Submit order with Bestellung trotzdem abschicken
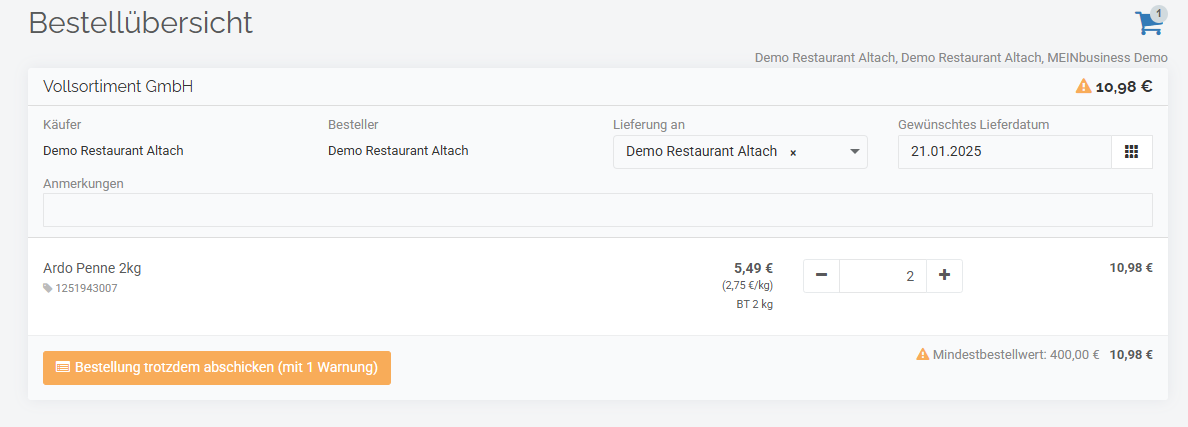 [217, 368]
